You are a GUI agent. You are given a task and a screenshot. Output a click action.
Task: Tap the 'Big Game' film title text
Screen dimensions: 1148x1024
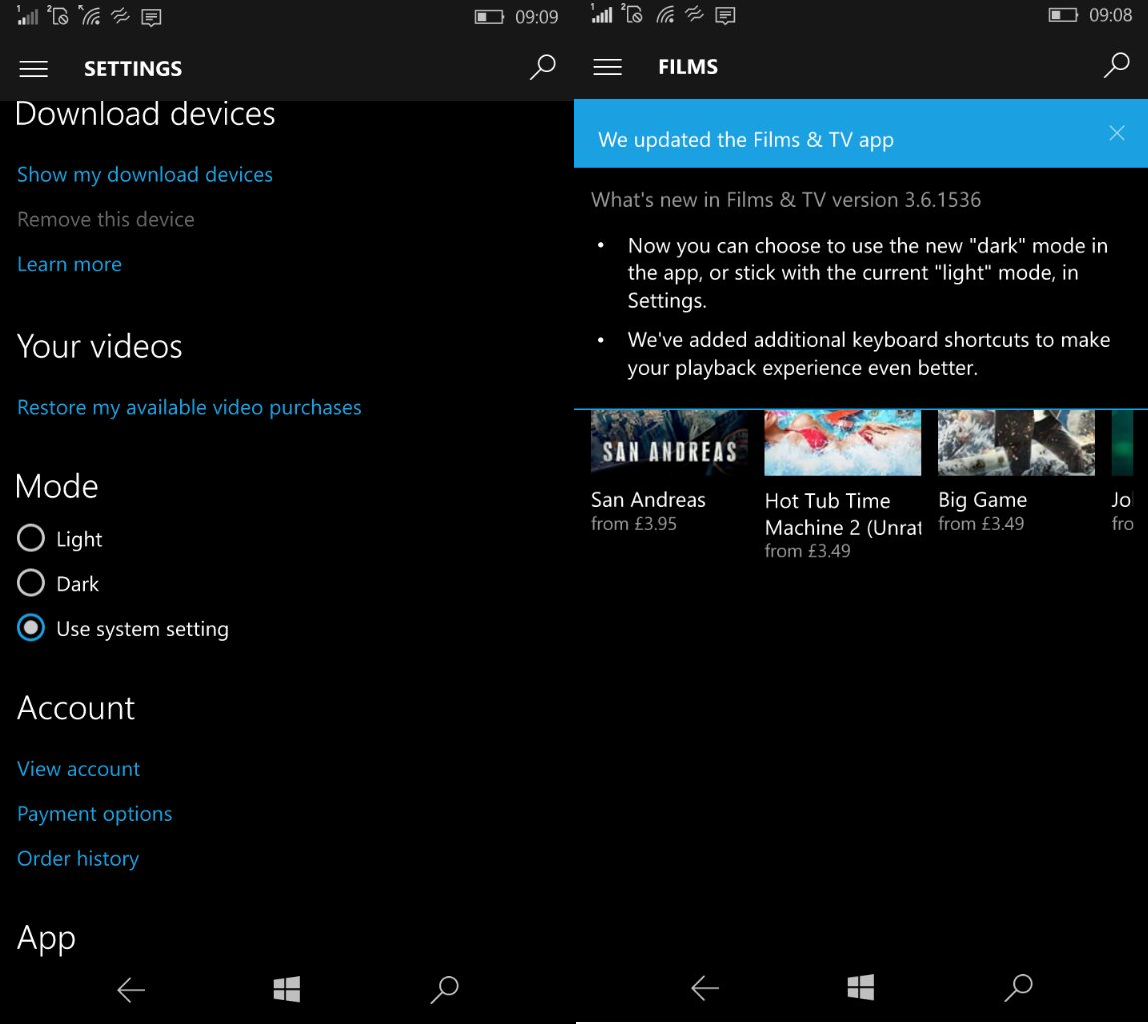pyautogui.click(x=983, y=500)
